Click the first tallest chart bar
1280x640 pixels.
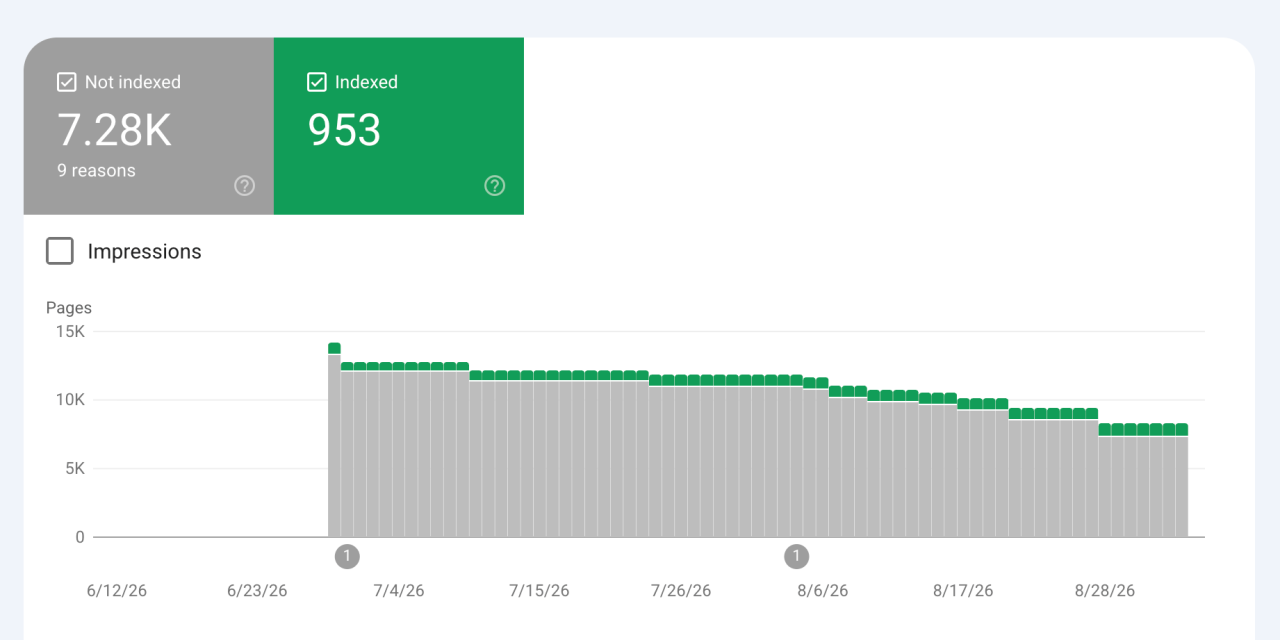tap(334, 440)
